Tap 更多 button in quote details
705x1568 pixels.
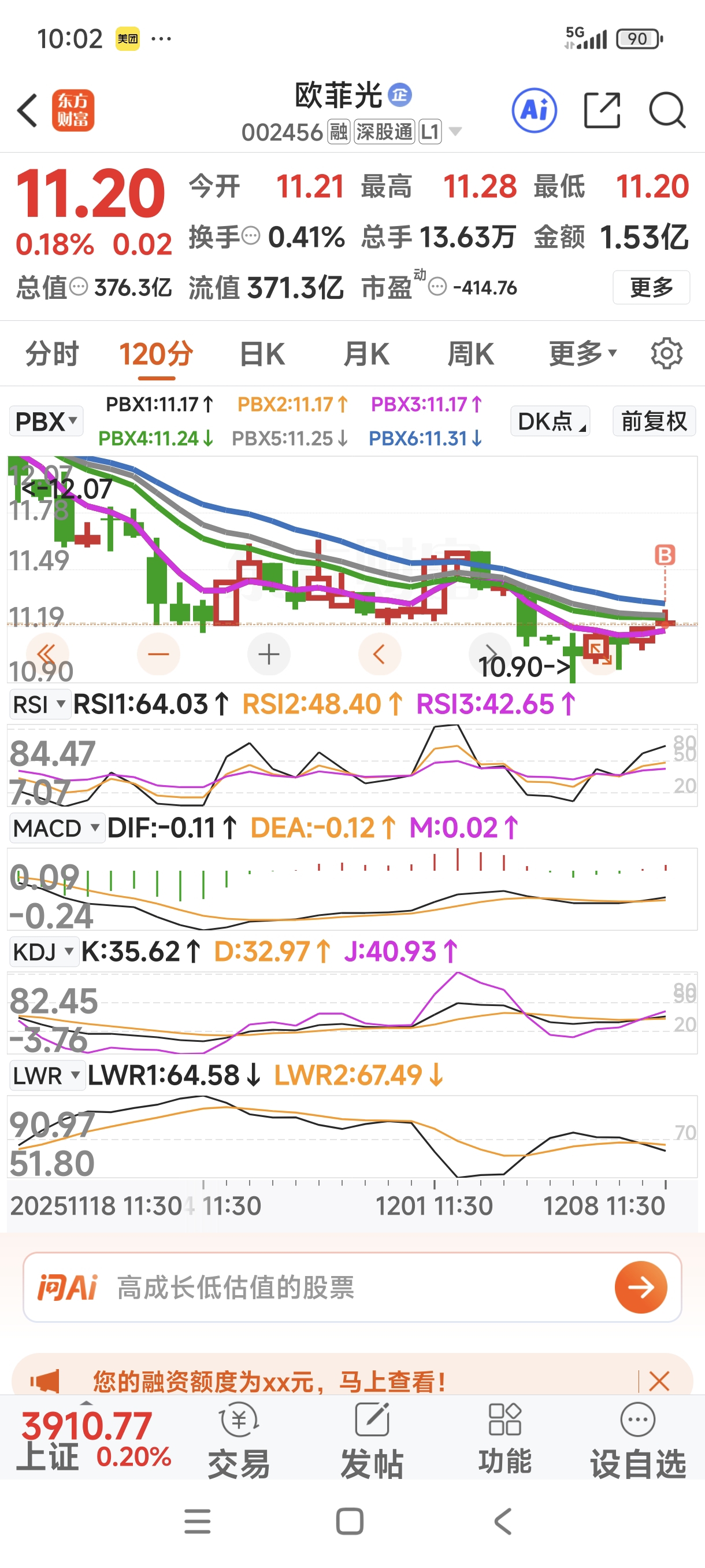(651, 287)
